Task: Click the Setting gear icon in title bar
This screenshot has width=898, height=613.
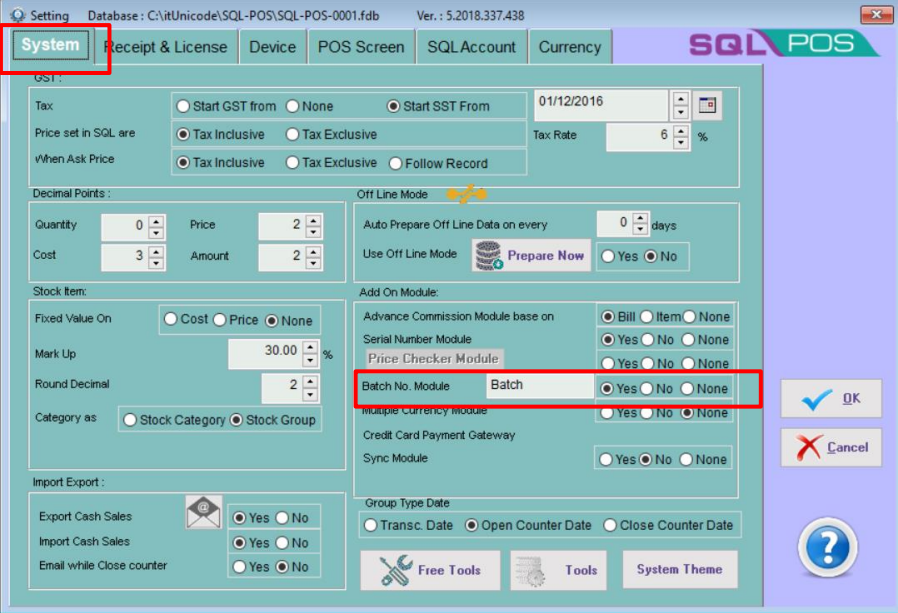Action: coord(17,16)
